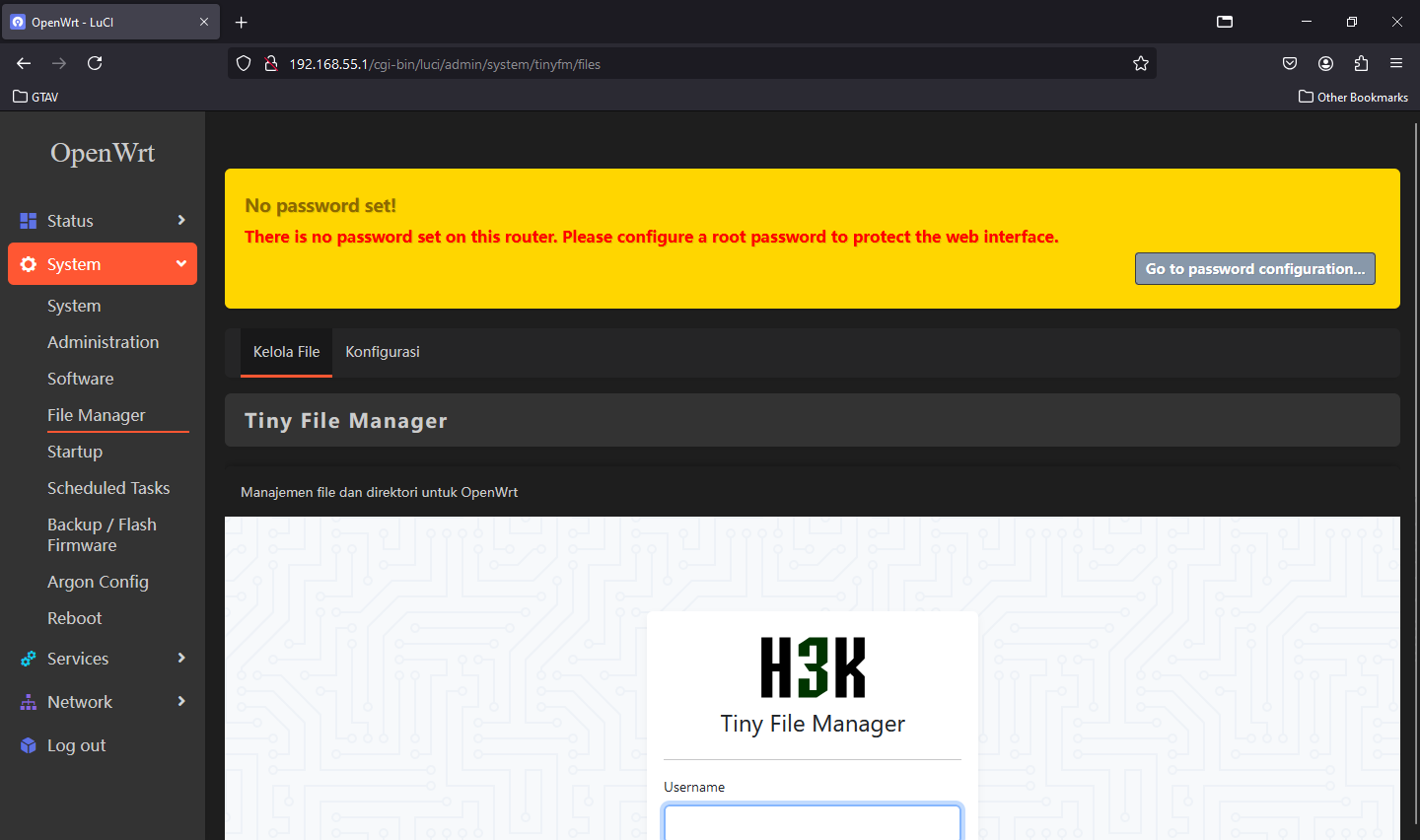The width and height of the screenshot is (1420, 840).
Task: Click Go to password configuration button
Action: [1254, 269]
